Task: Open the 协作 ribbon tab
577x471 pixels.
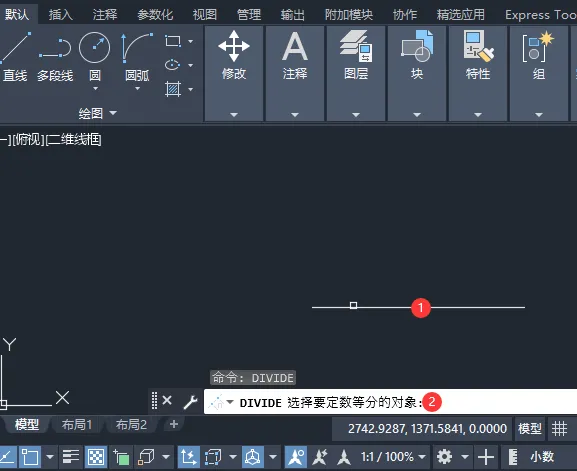Action: 405,15
